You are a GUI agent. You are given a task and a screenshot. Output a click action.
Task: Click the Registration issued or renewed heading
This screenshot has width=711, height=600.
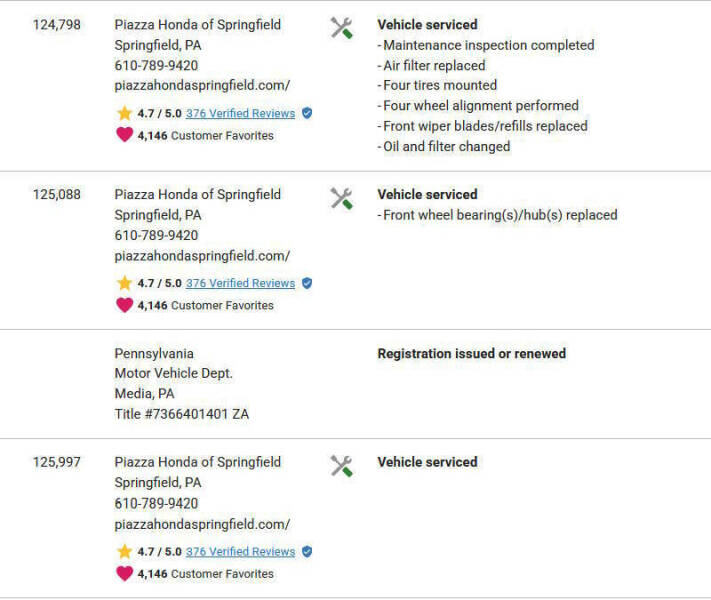point(472,354)
